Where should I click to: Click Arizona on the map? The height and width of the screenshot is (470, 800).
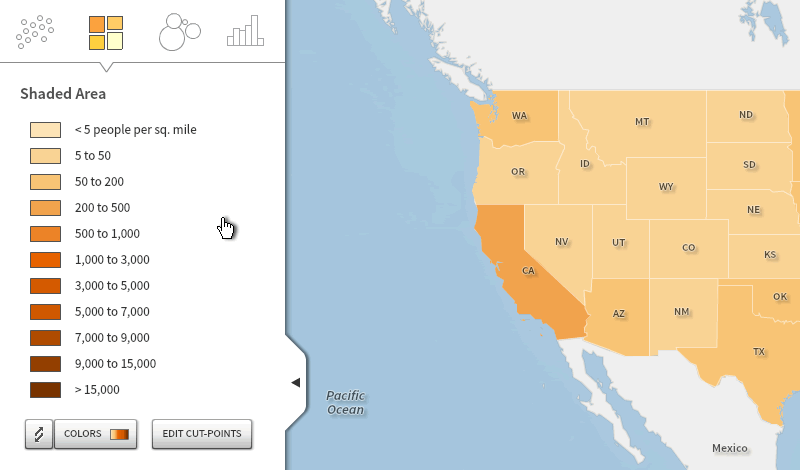coord(620,314)
